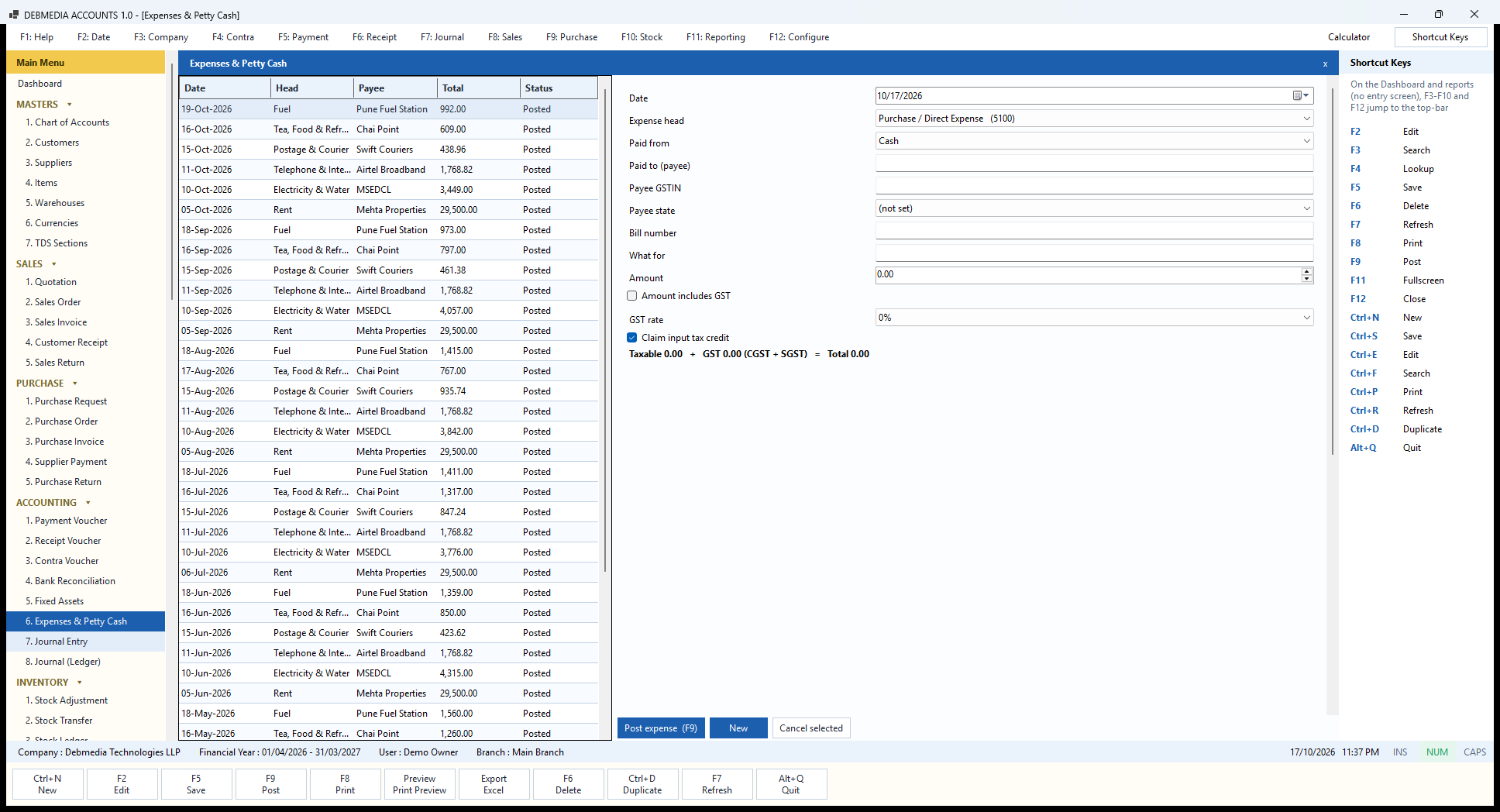Collapse the PURCHASE section
1500x812 pixels.
pos(75,384)
